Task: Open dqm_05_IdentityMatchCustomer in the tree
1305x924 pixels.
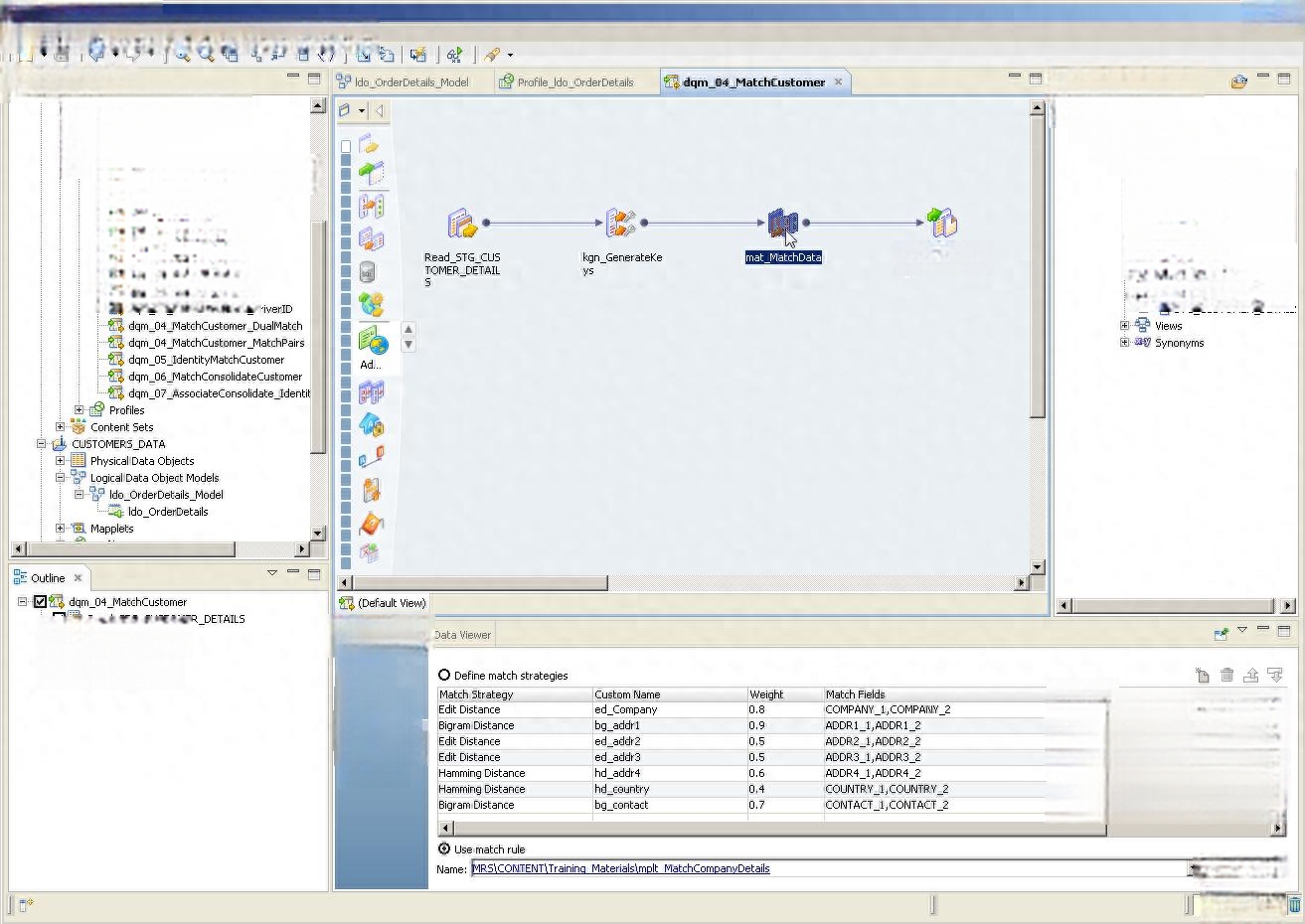Action: point(206,359)
